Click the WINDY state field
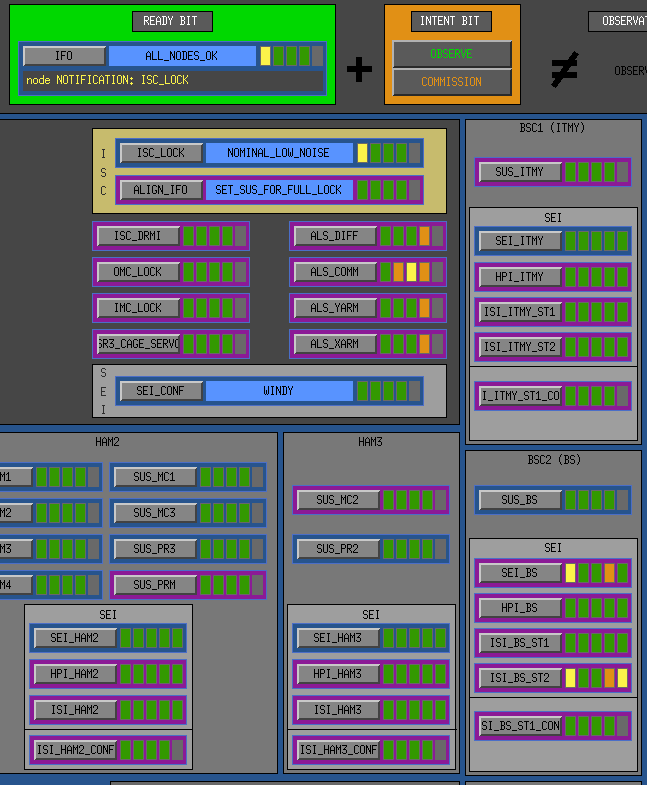 [279, 391]
